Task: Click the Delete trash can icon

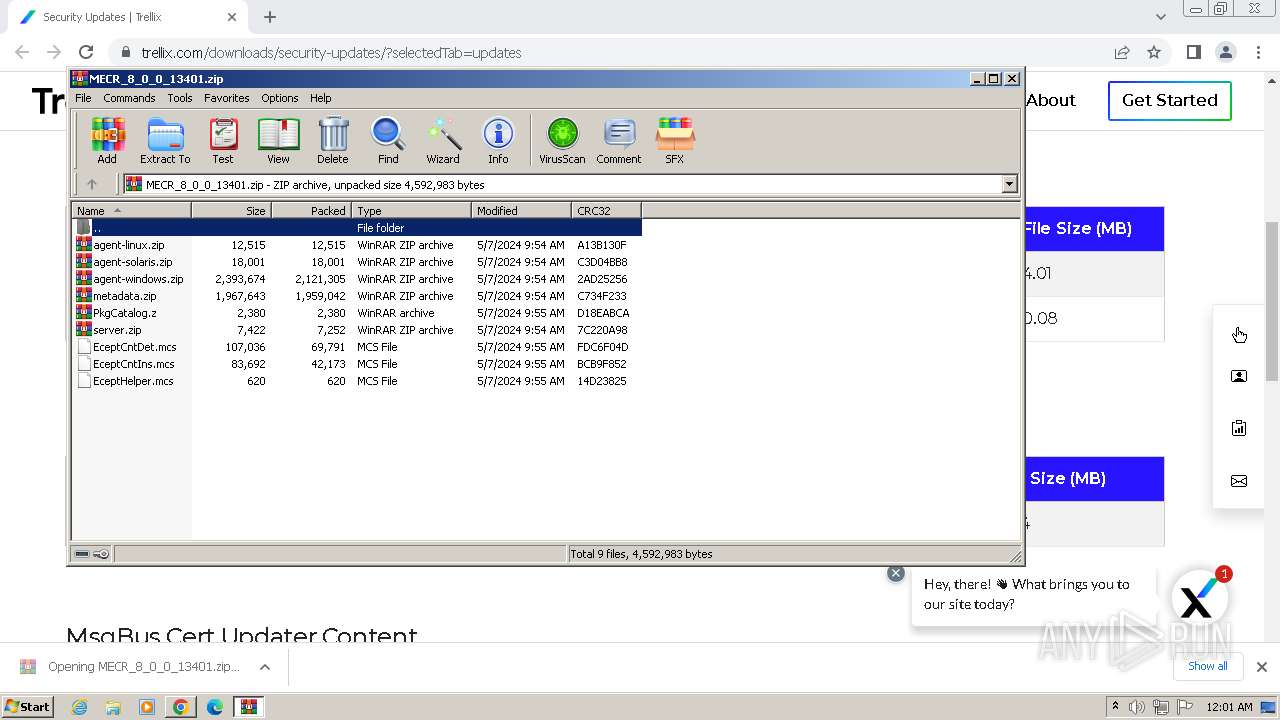Action: 333,141
